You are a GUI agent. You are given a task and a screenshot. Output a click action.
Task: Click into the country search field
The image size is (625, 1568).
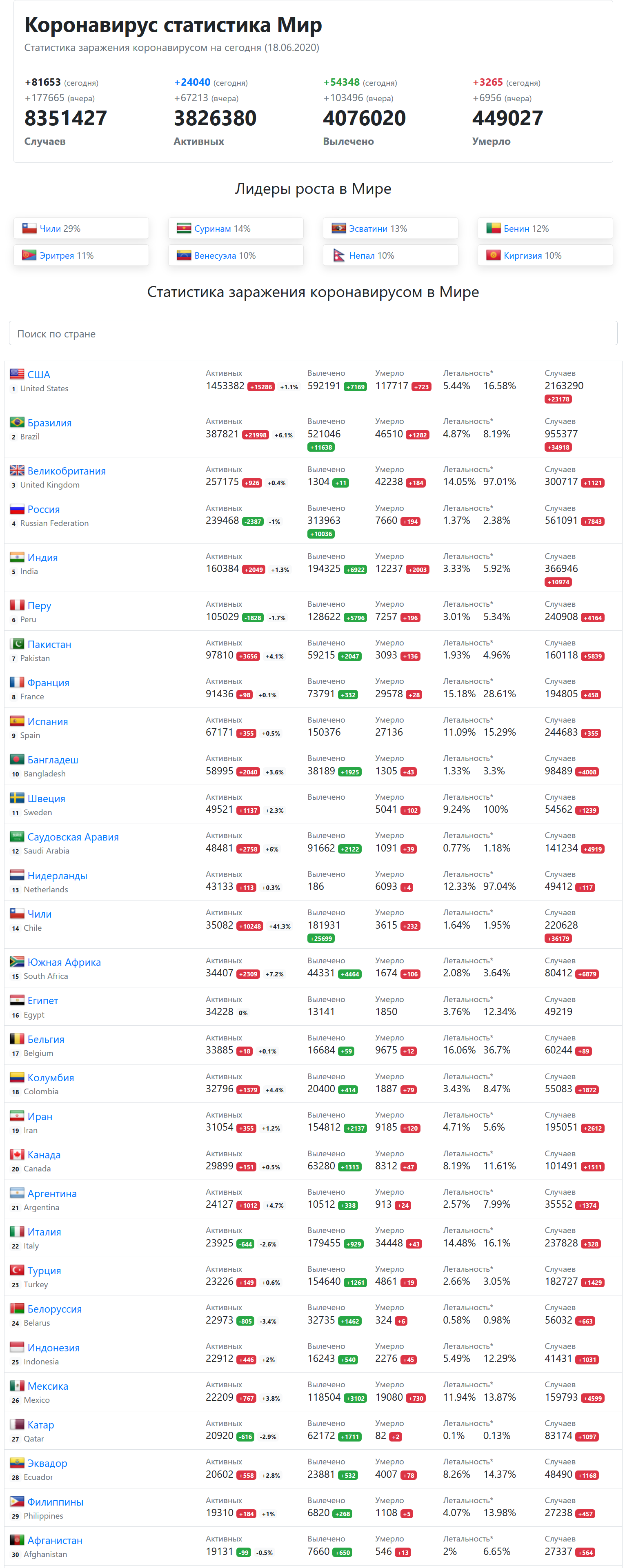pos(313,333)
